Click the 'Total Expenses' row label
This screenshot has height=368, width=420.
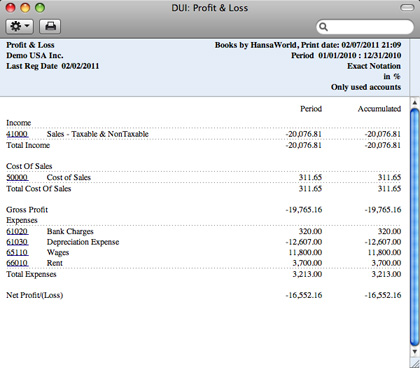pyautogui.click(x=31, y=274)
